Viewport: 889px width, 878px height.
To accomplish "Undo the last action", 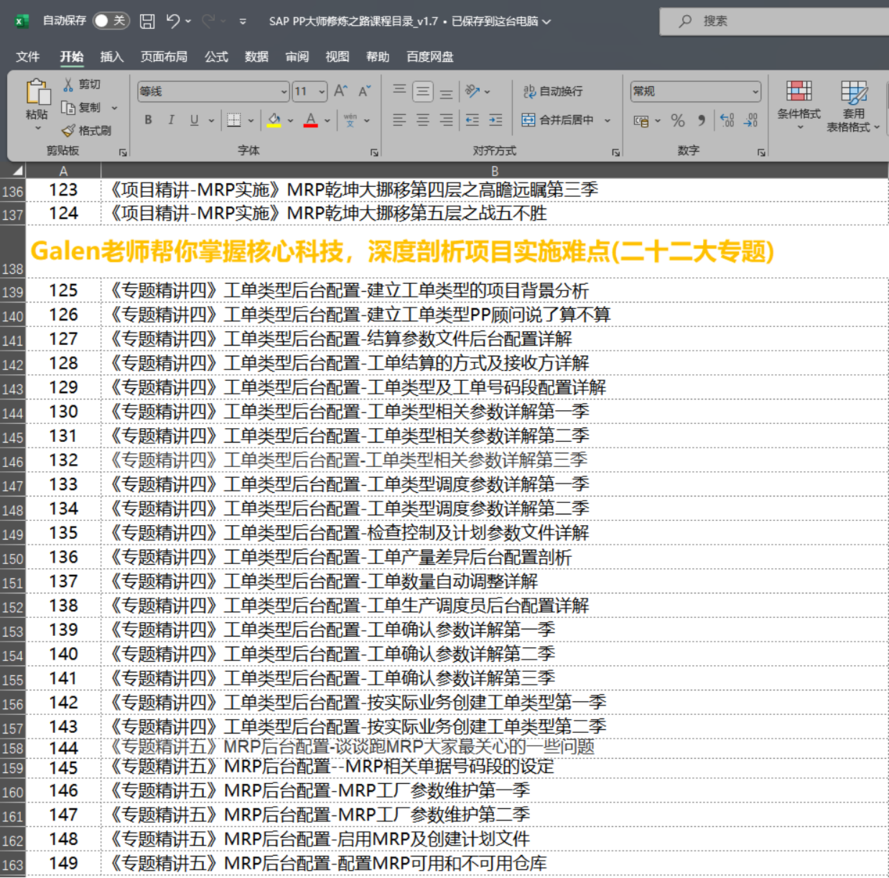I will 173,22.
